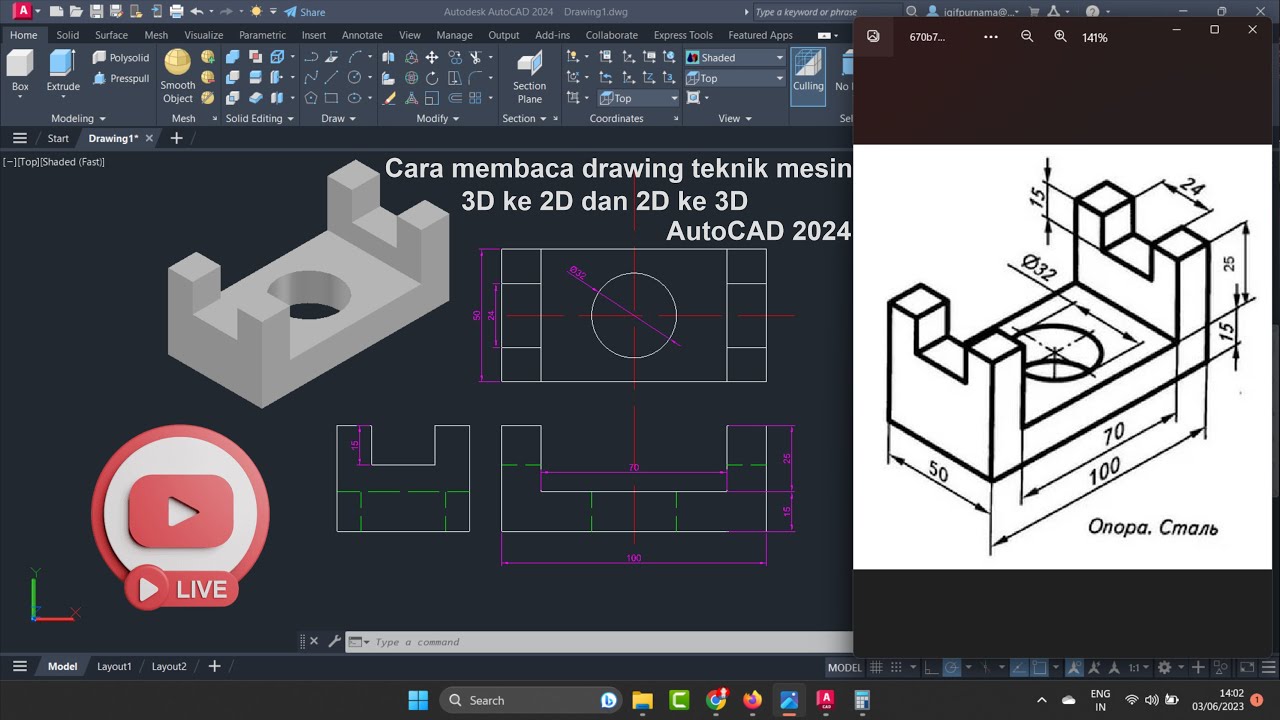Image resolution: width=1280 pixels, height=720 pixels.
Task: Open the image viewer more options menu
Action: point(991,36)
